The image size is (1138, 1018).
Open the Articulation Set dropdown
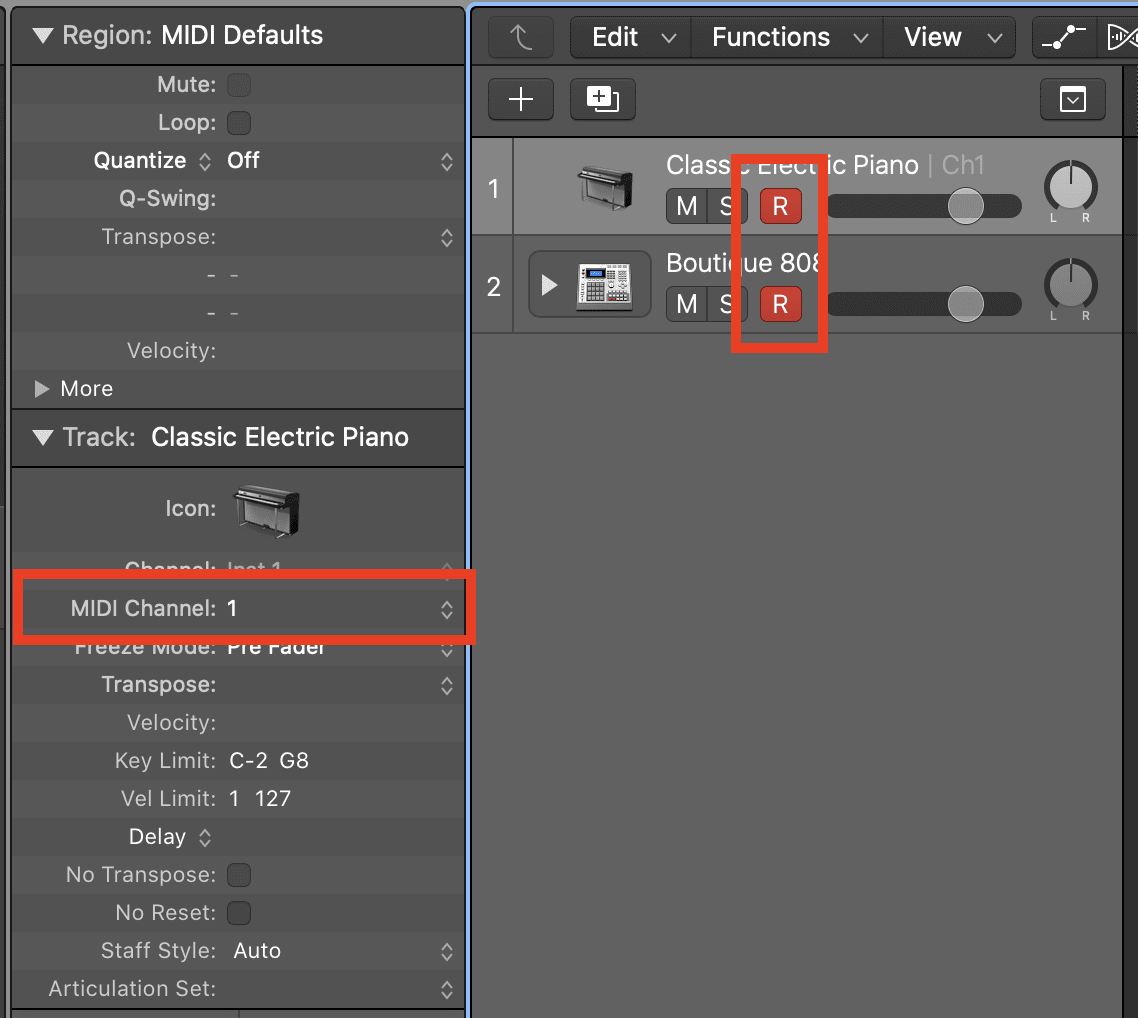(x=447, y=990)
